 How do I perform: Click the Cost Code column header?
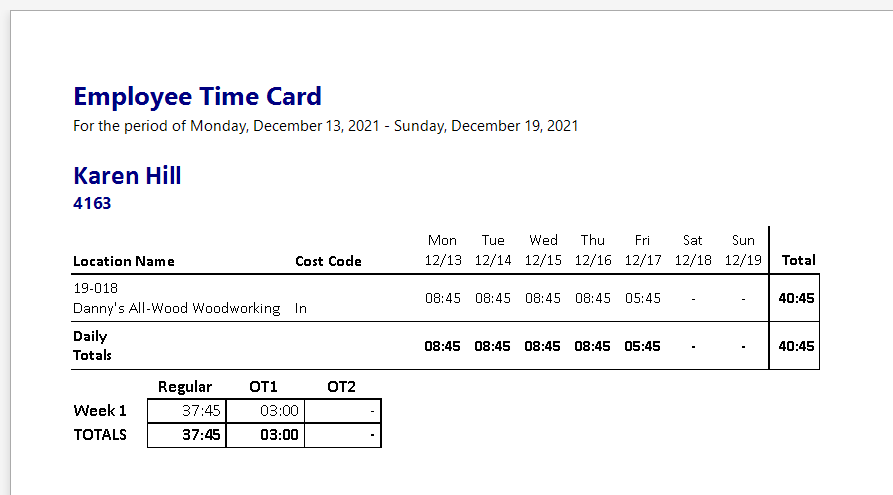(328, 261)
